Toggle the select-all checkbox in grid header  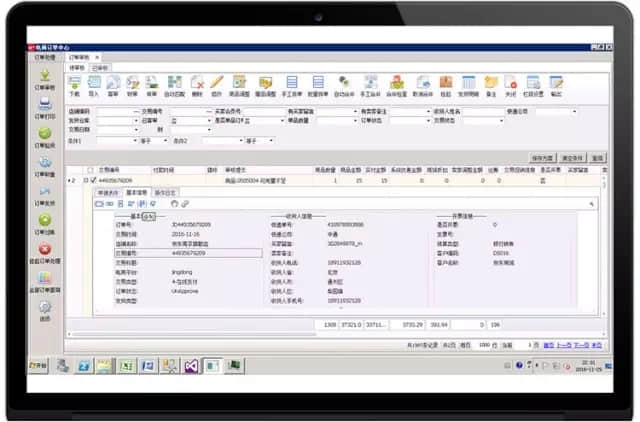pyautogui.click(x=89, y=170)
